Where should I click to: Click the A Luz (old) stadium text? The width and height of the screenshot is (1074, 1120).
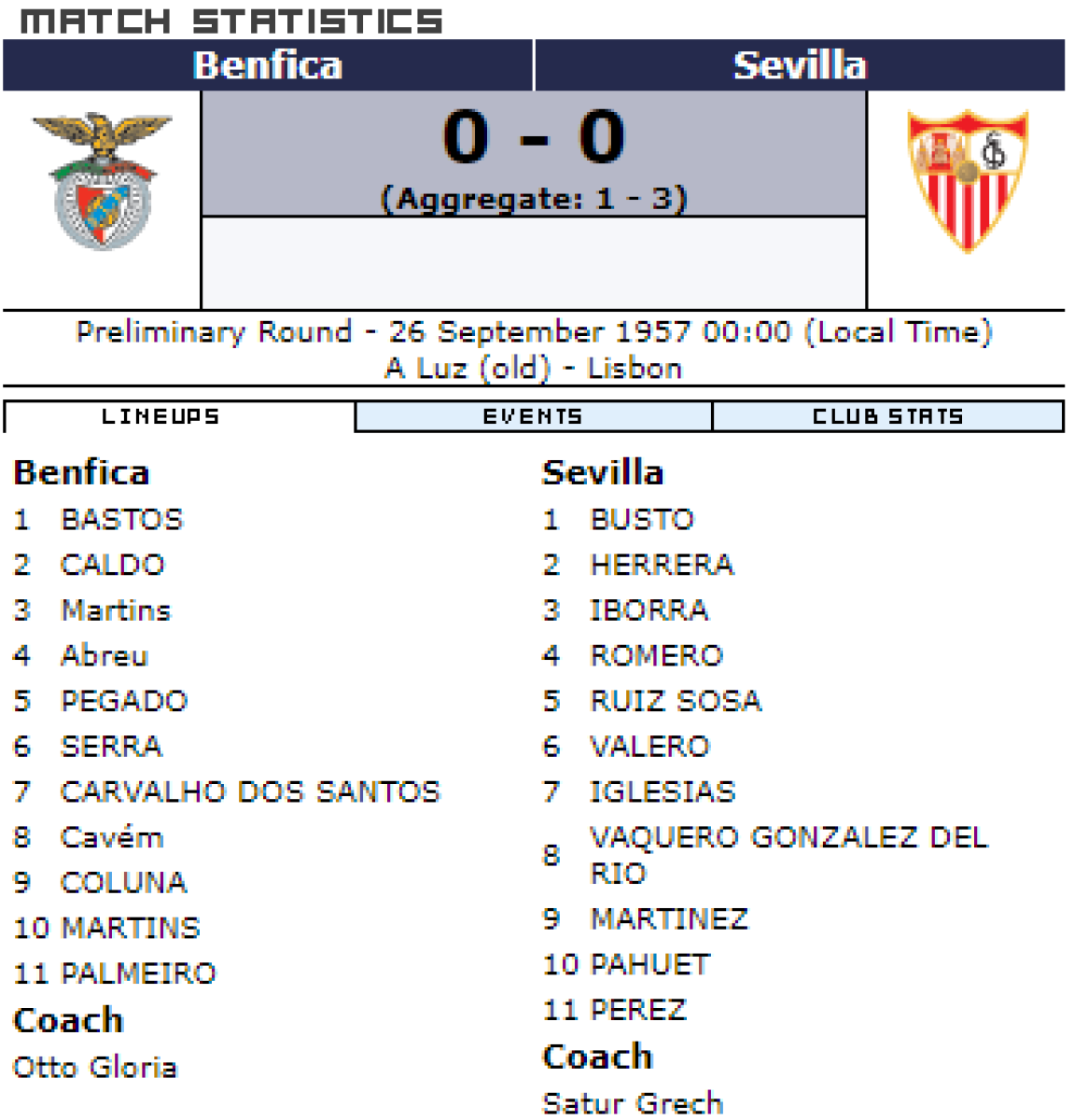pyautogui.click(x=468, y=369)
